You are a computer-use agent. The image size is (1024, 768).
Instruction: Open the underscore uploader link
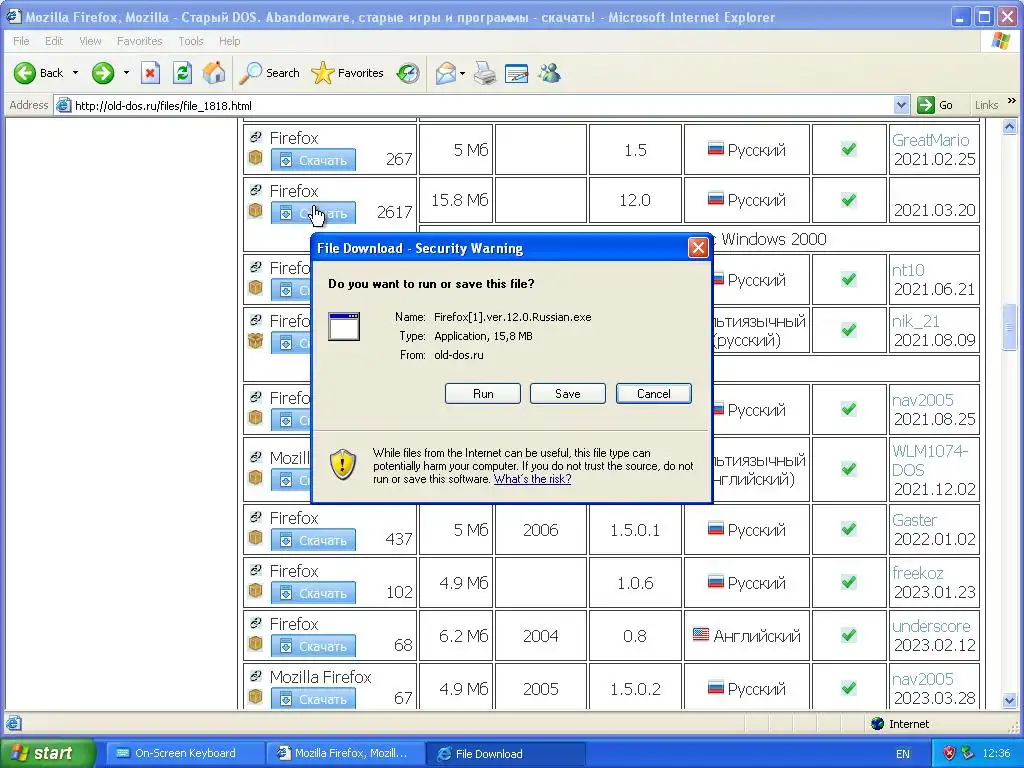point(931,626)
